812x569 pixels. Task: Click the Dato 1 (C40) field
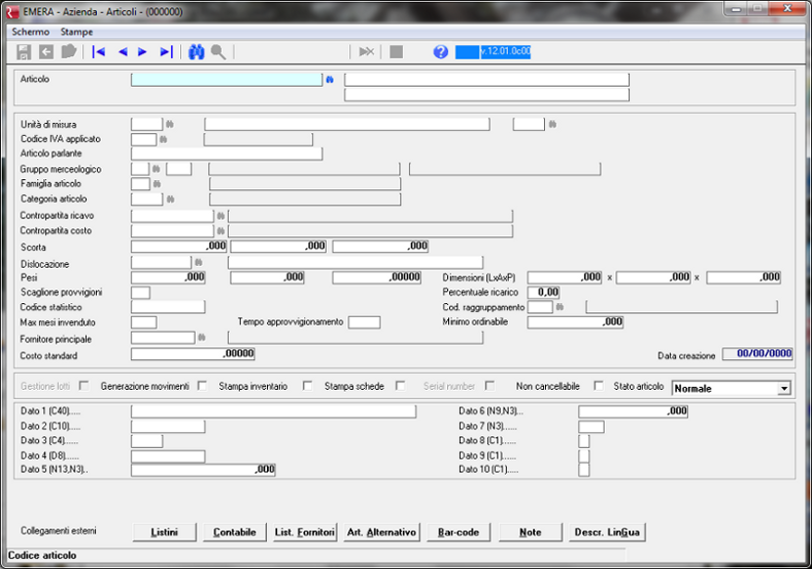(273, 412)
